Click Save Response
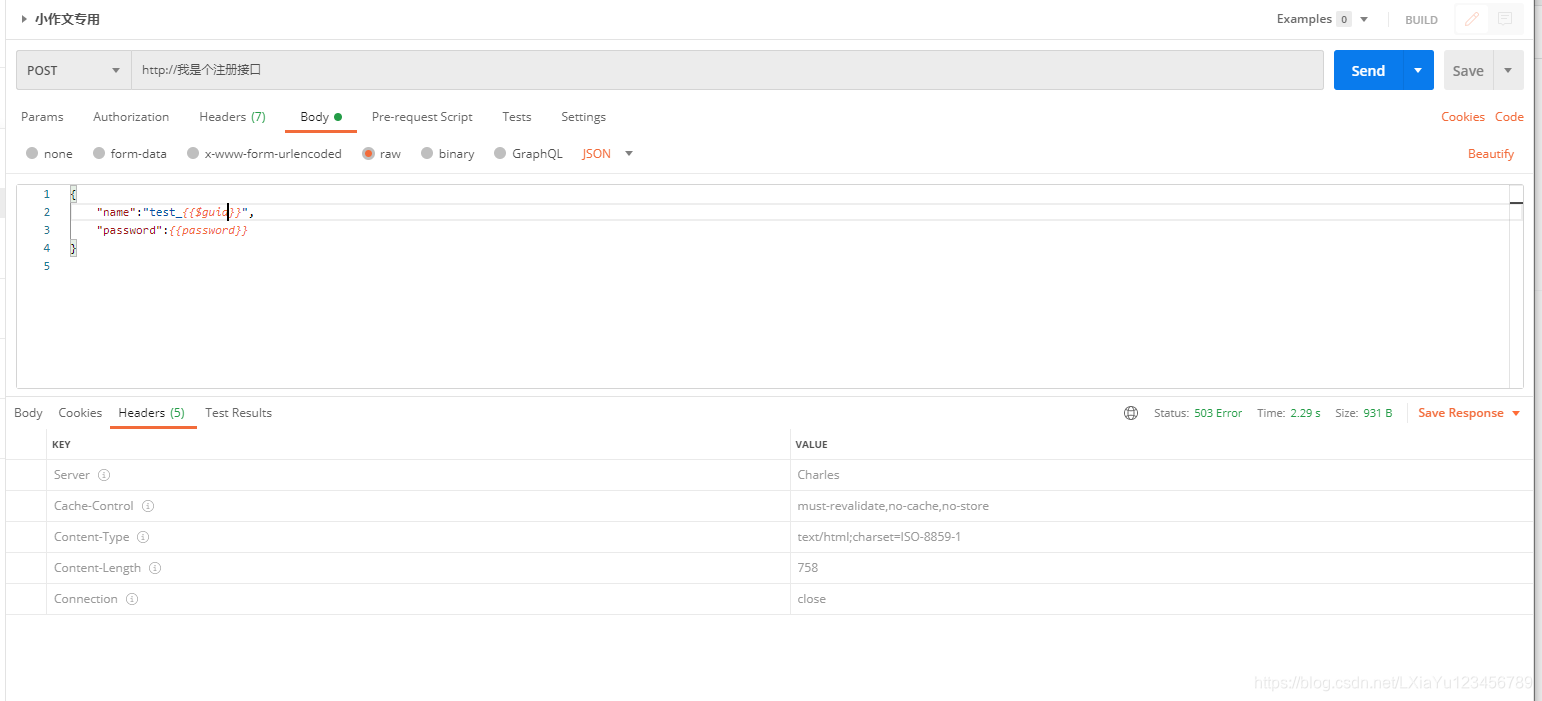 click(x=1460, y=413)
